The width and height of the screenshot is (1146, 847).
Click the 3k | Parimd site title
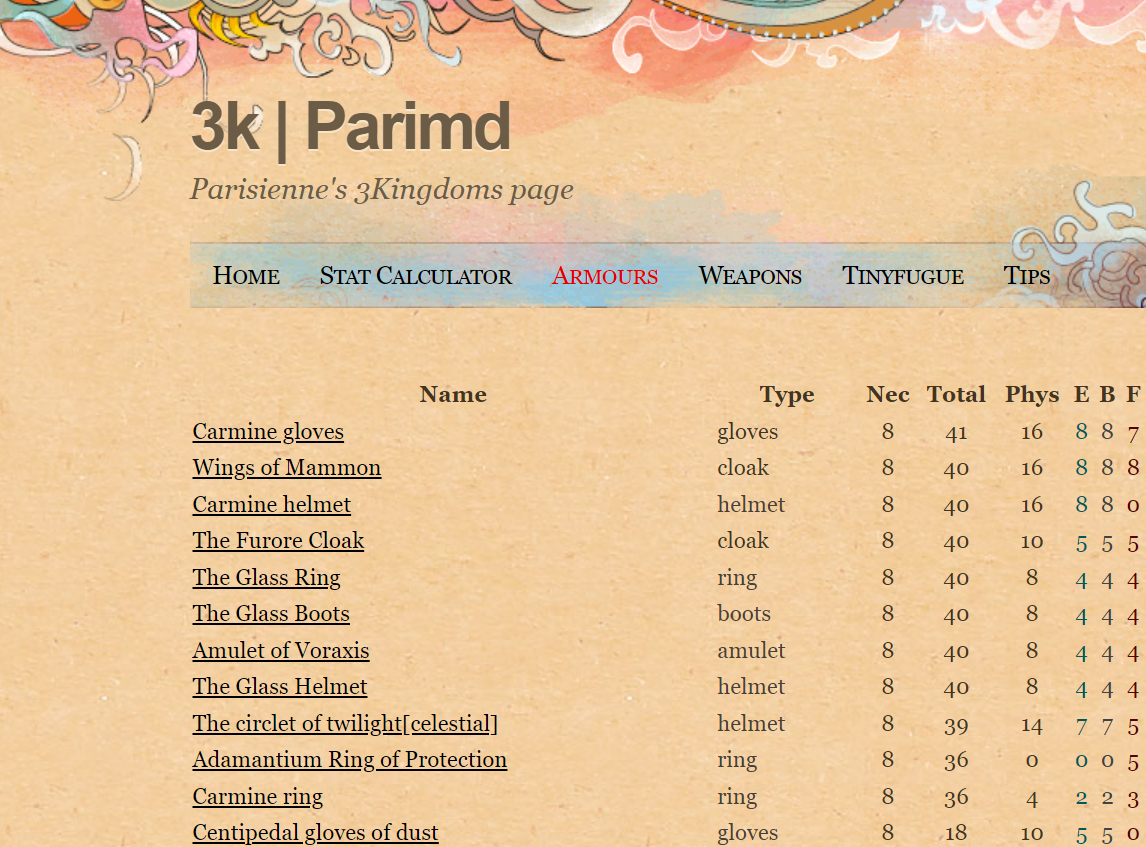(x=350, y=127)
